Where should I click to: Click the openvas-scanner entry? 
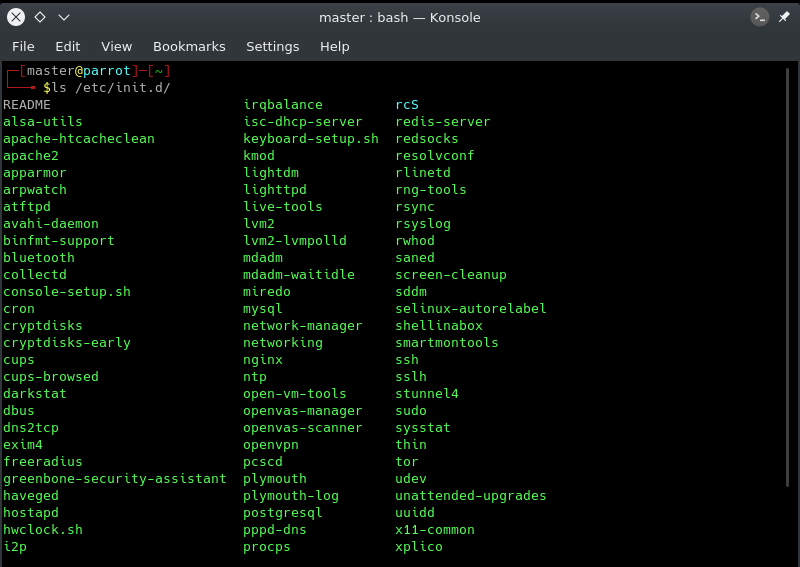click(x=303, y=427)
